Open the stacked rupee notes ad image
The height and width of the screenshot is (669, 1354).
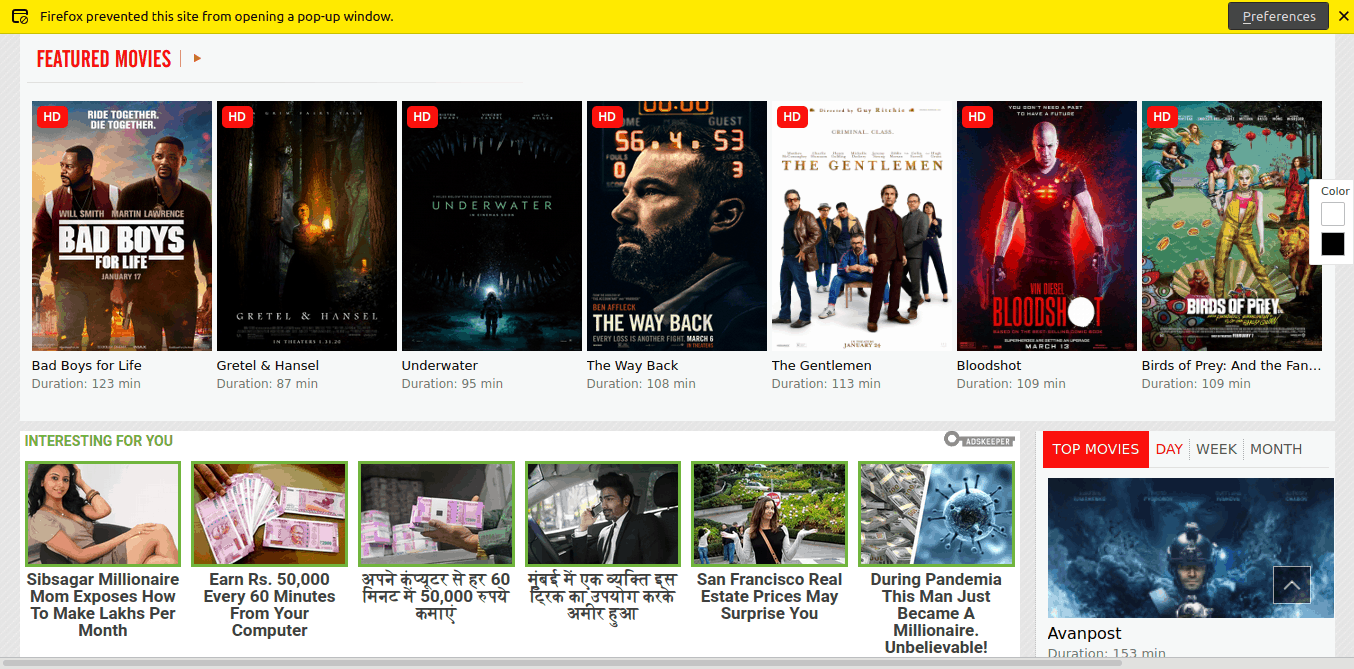coord(270,514)
